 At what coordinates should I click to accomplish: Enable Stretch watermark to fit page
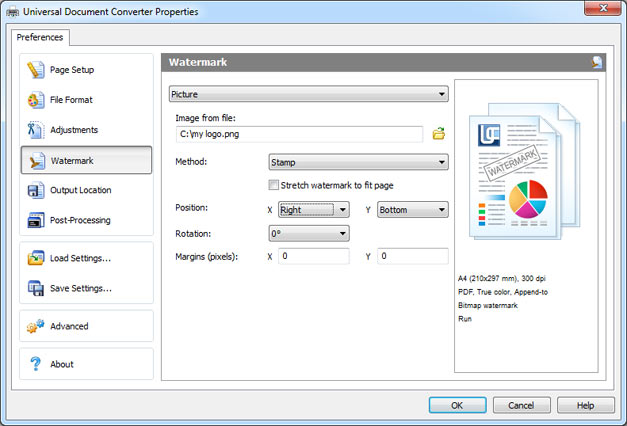coord(274,185)
